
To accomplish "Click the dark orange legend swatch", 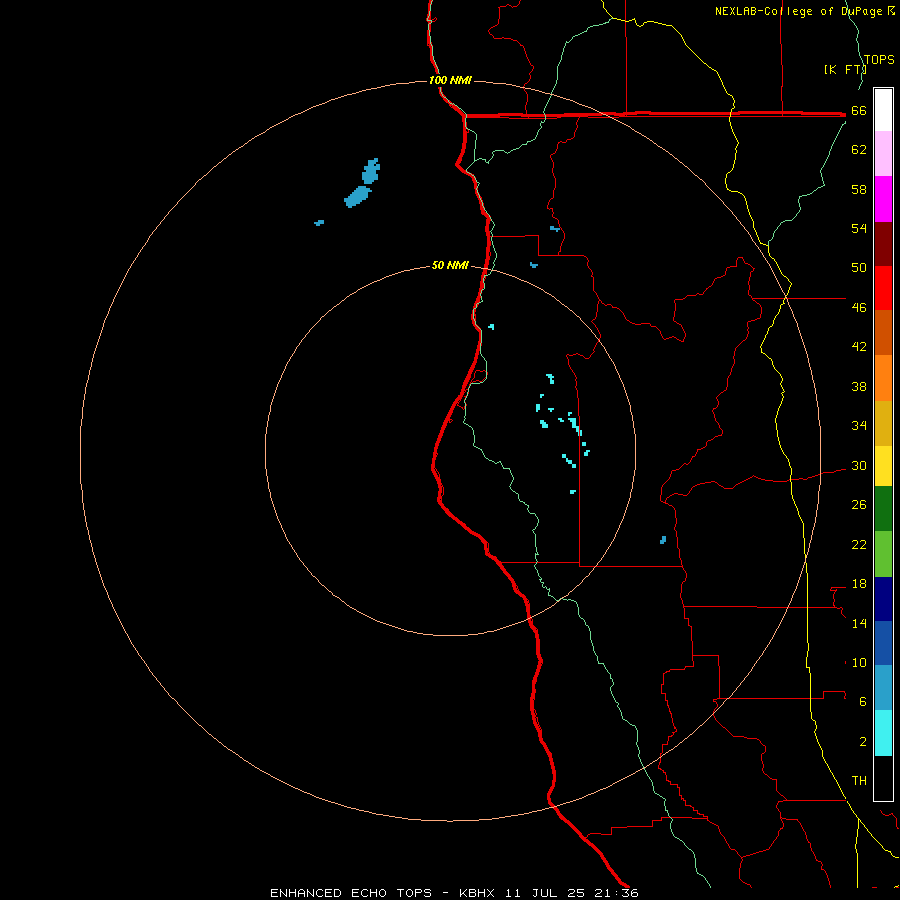I will tap(883, 332).
